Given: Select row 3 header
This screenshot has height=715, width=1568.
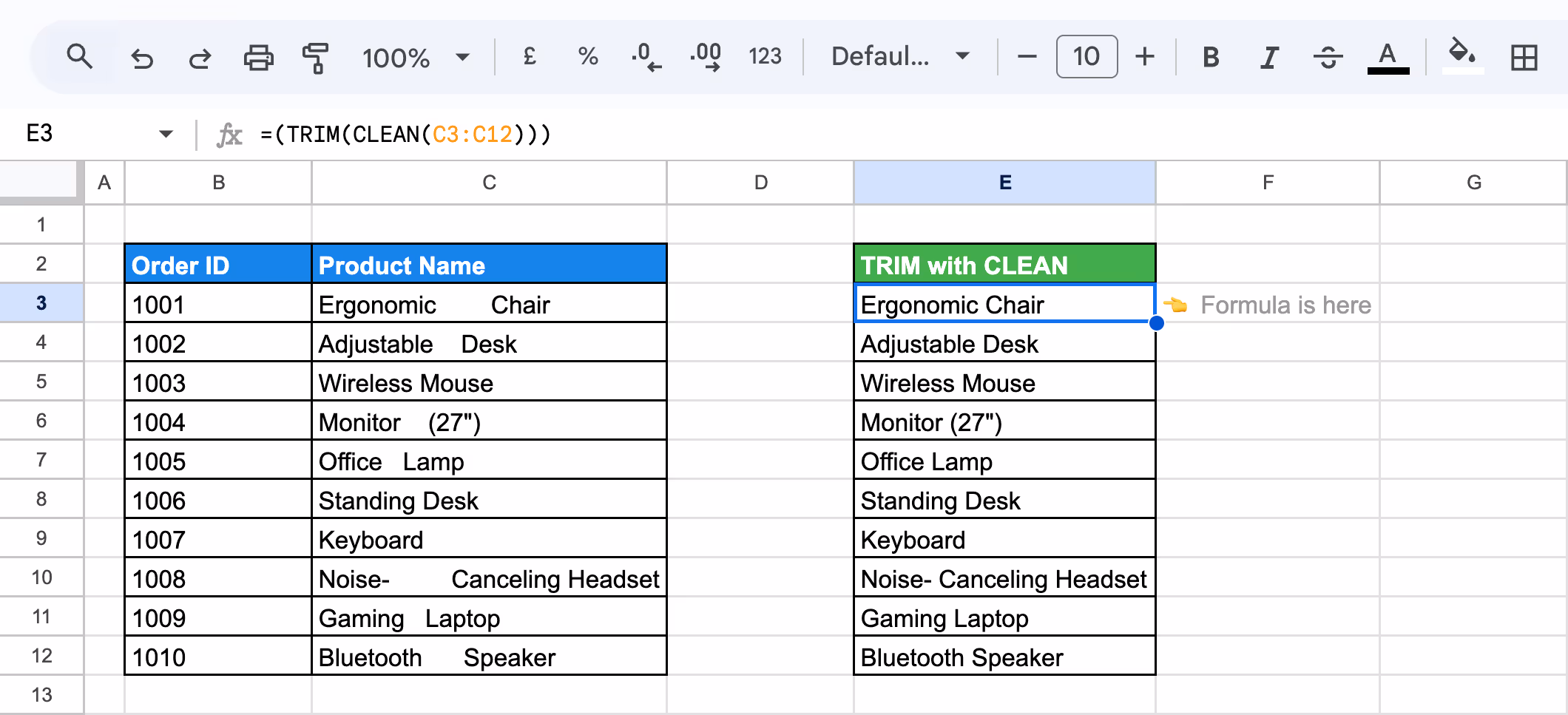Looking at the screenshot, I should tap(41, 302).
